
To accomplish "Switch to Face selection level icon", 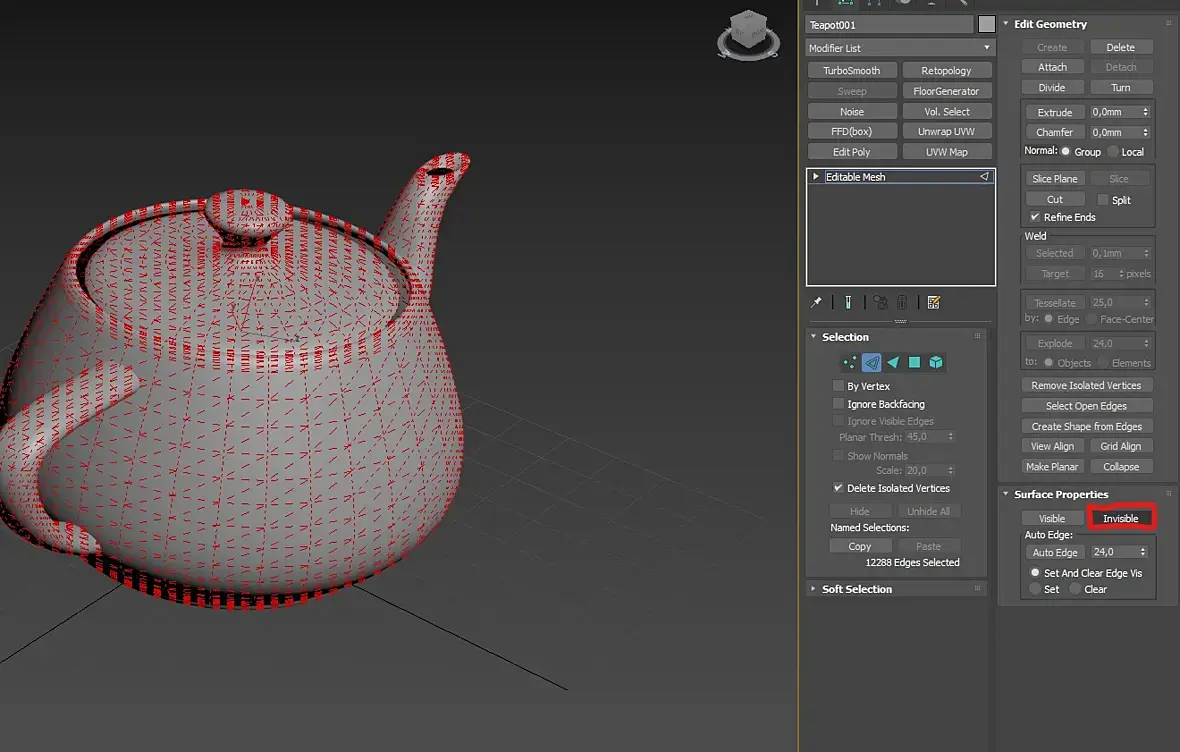I will [x=893, y=363].
